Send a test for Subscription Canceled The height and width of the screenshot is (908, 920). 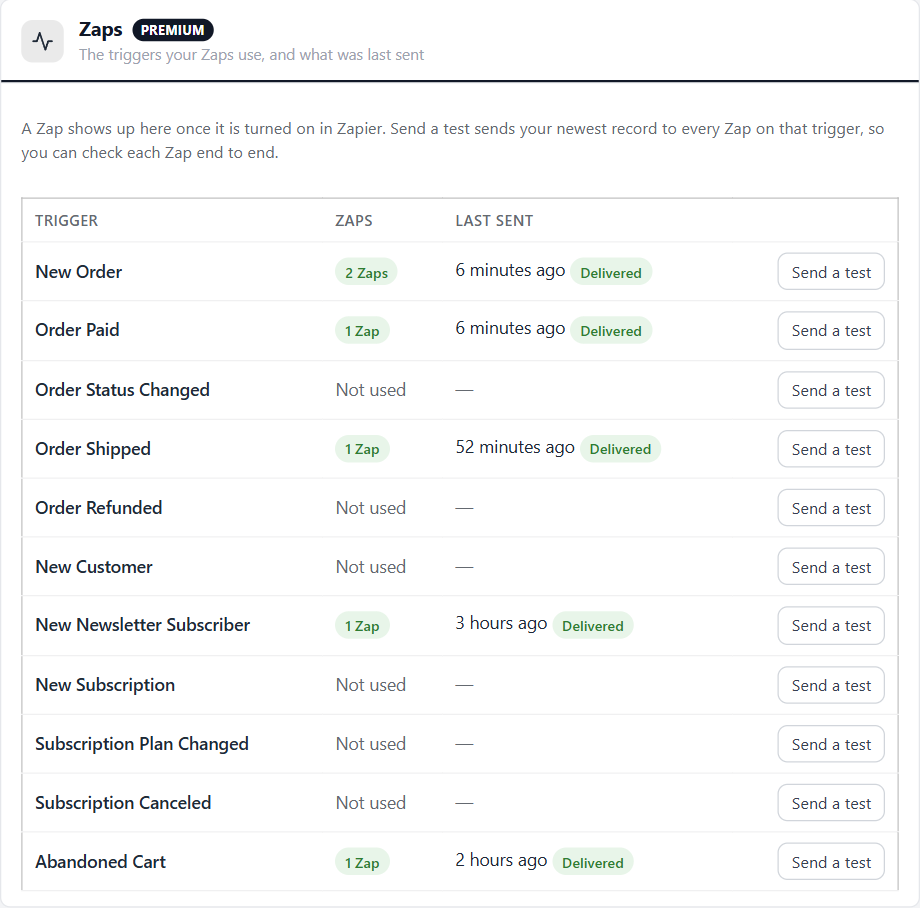(831, 803)
